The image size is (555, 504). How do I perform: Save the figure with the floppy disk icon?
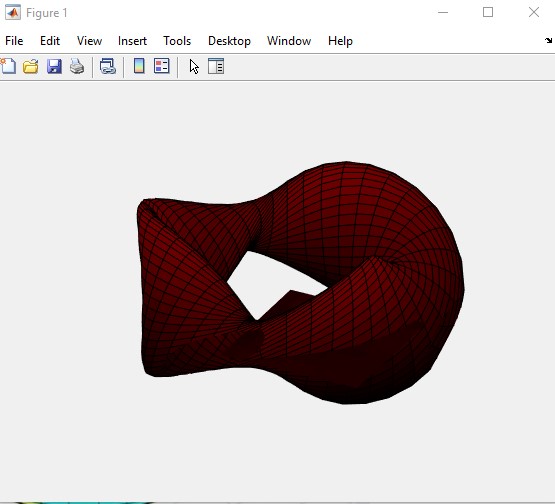point(54,66)
